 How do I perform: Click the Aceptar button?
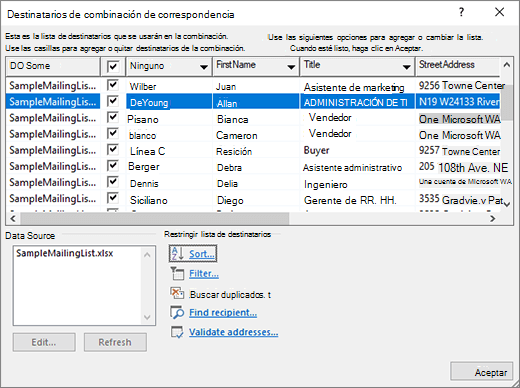pos(482,371)
